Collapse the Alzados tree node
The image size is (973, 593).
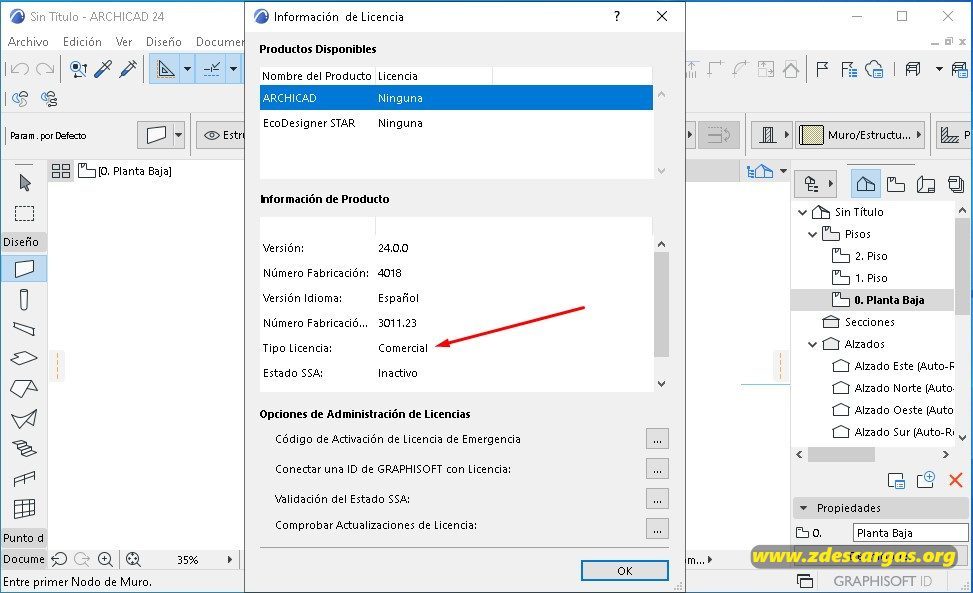point(812,344)
